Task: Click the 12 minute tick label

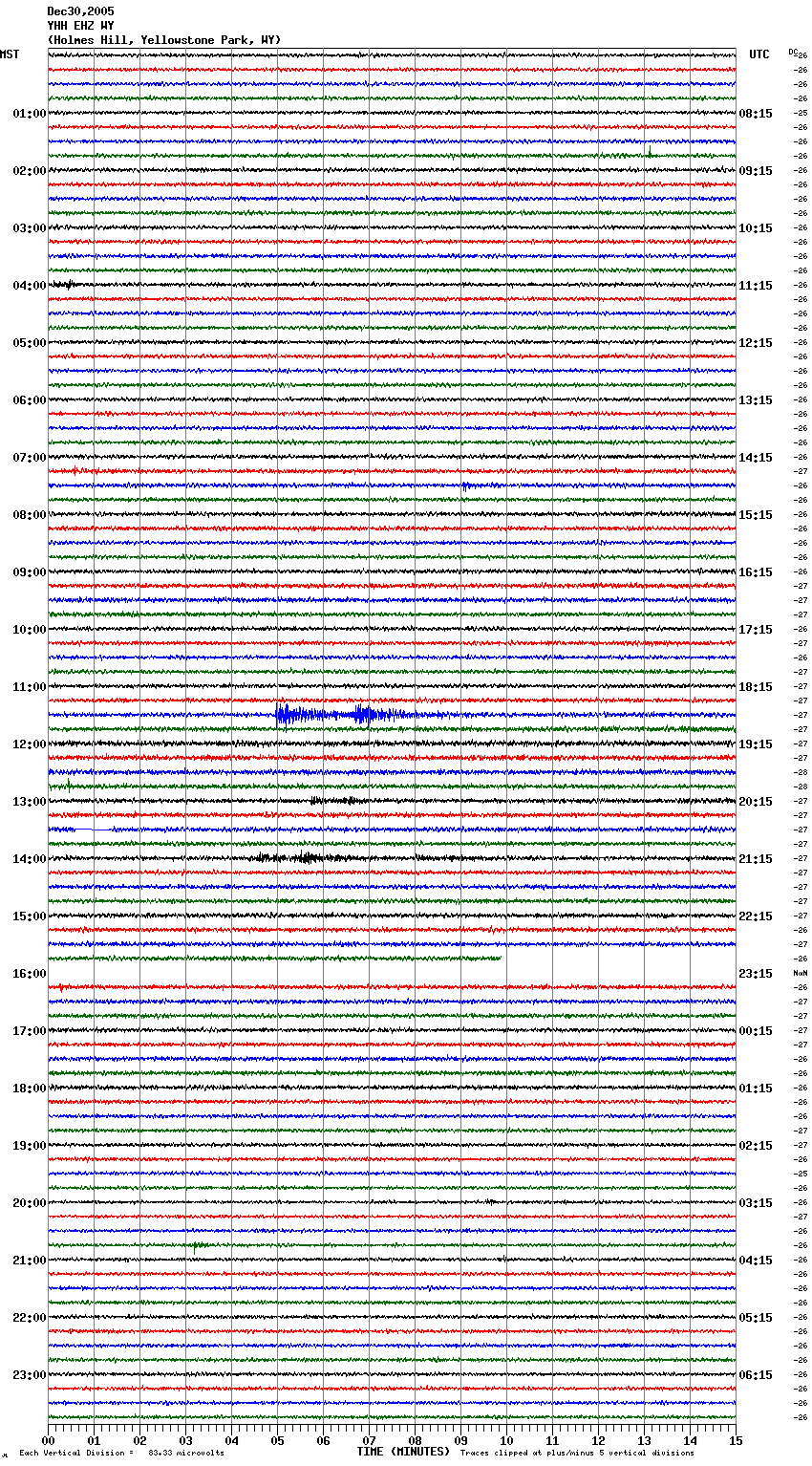Action: coord(599,1441)
